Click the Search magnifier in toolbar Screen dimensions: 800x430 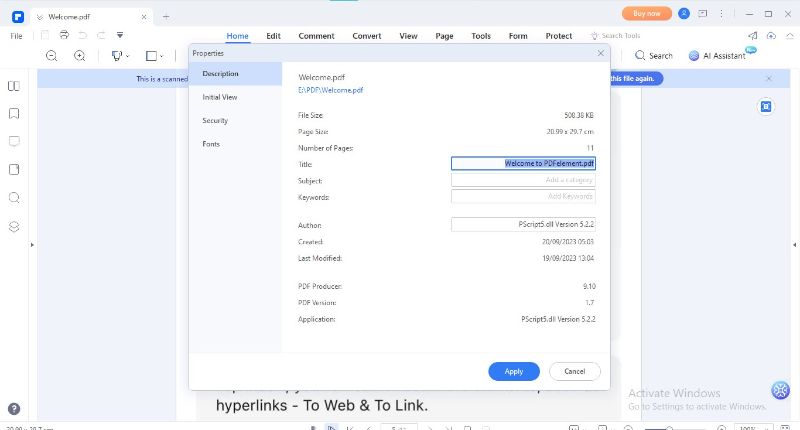[x=640, y=55]
